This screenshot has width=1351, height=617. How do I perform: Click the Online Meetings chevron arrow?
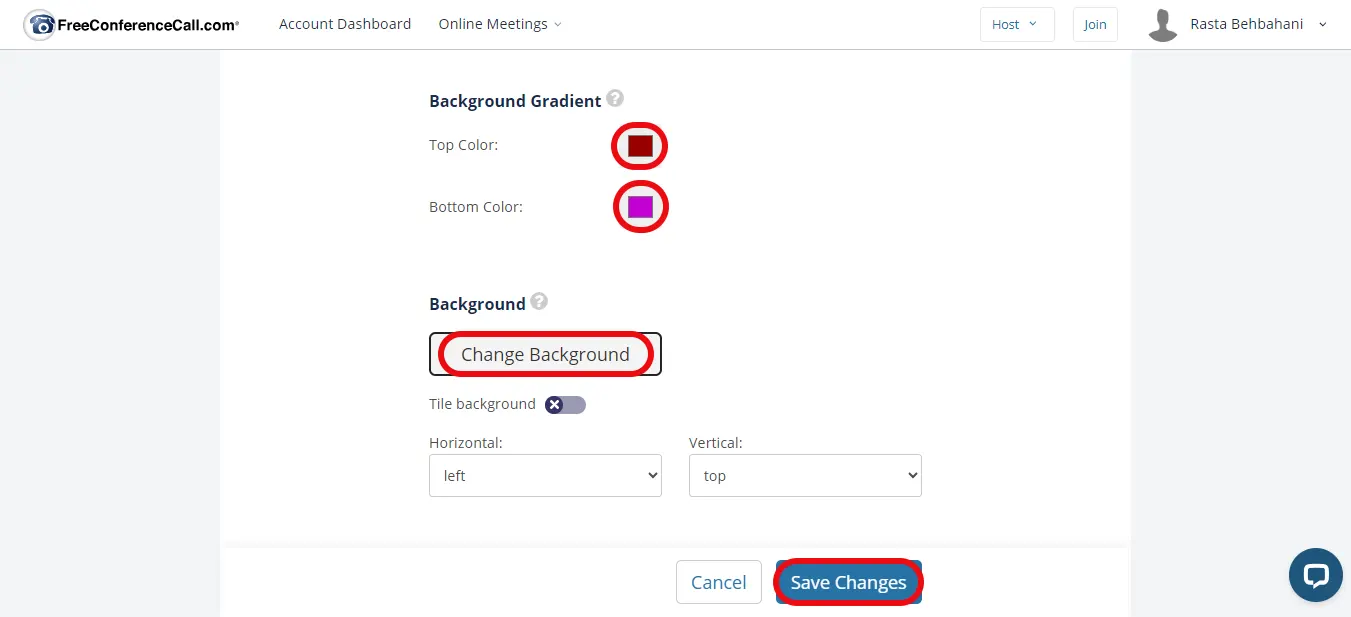[558, 25]
